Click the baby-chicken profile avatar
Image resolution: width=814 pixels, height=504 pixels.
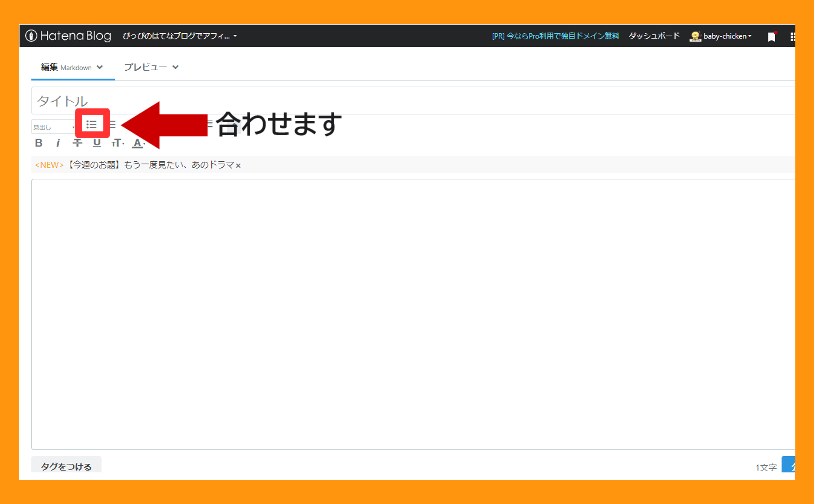695,36
